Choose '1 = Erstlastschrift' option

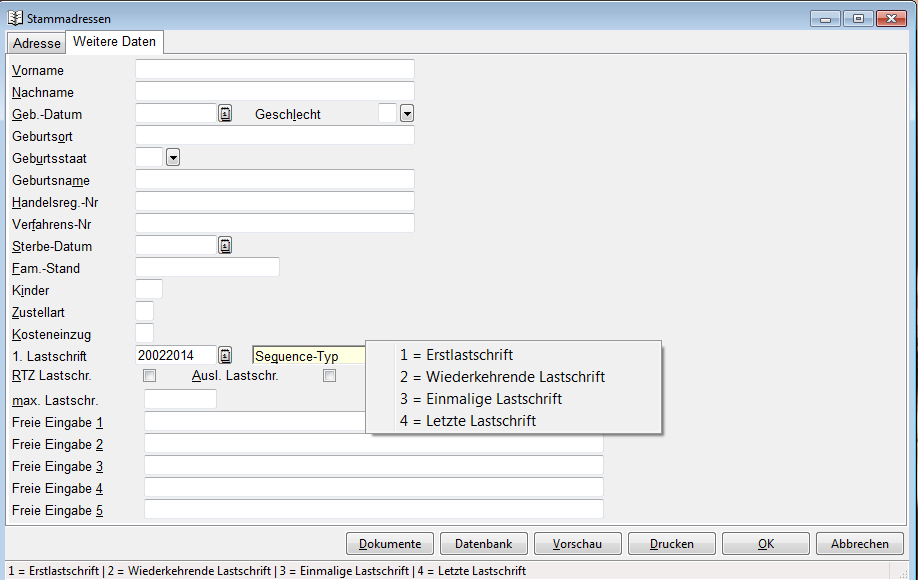pos(456,355)
